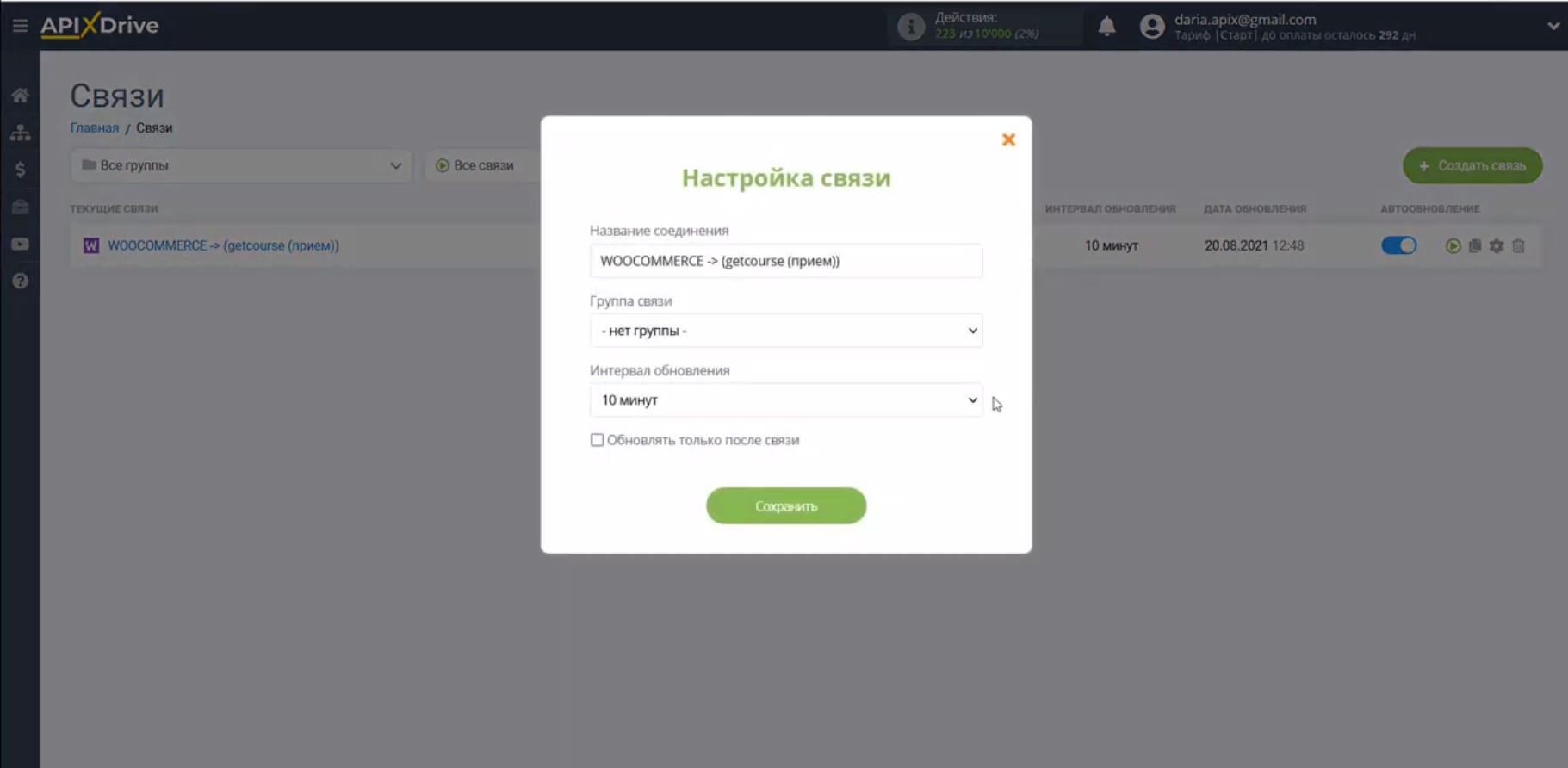Expand the account menu chevron
The image size is (1568, 768).
[x=1553, y=26]
